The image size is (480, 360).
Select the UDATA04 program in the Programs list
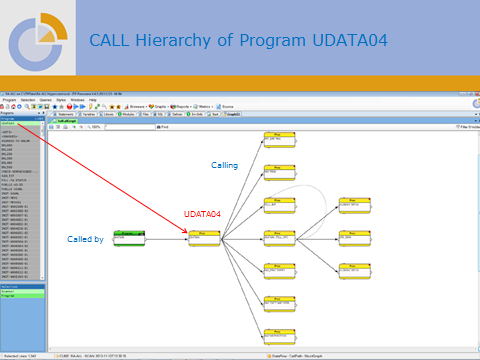[x=21, y=123]
